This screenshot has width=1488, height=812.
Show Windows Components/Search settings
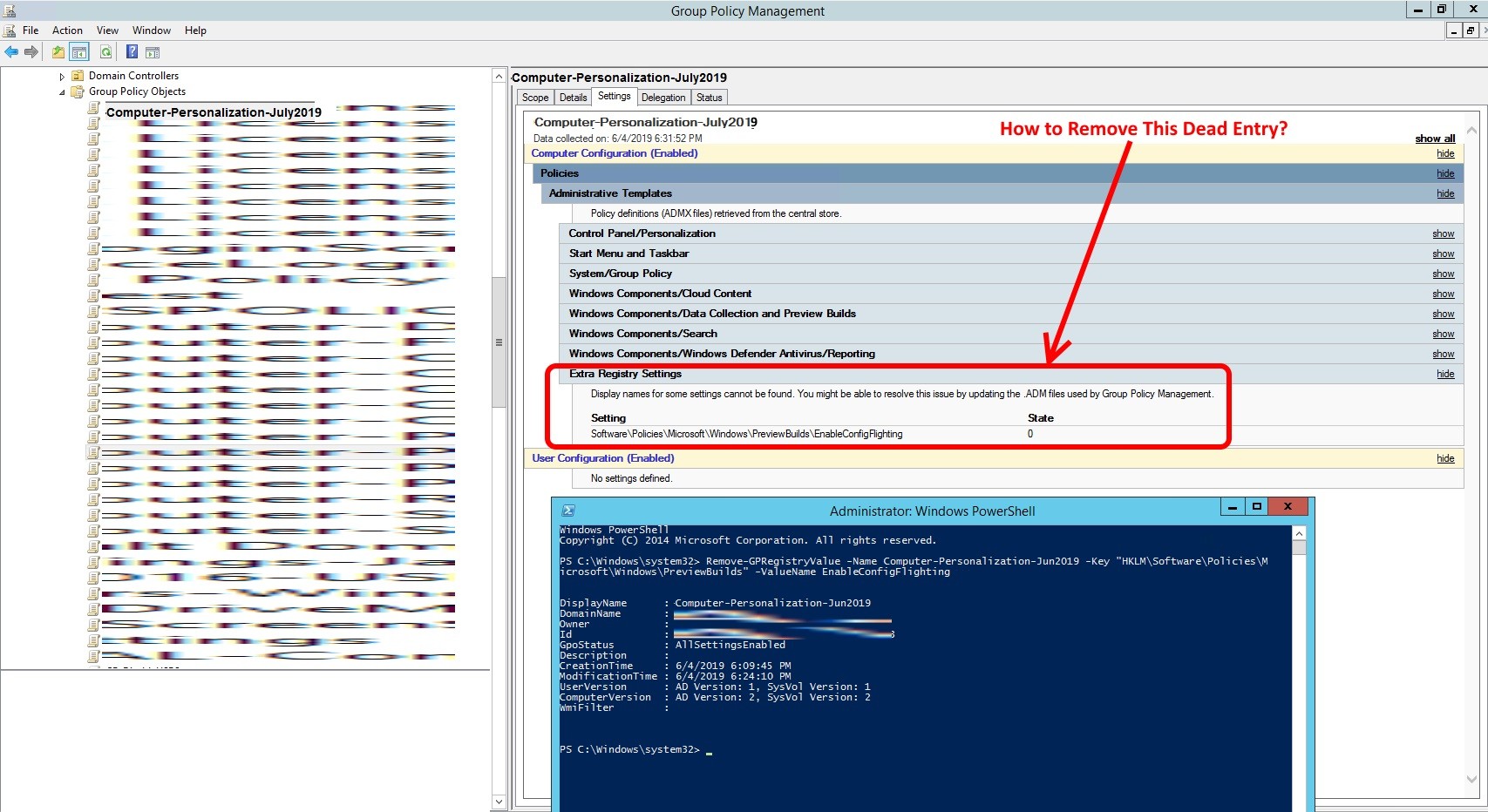[1443, 334]
